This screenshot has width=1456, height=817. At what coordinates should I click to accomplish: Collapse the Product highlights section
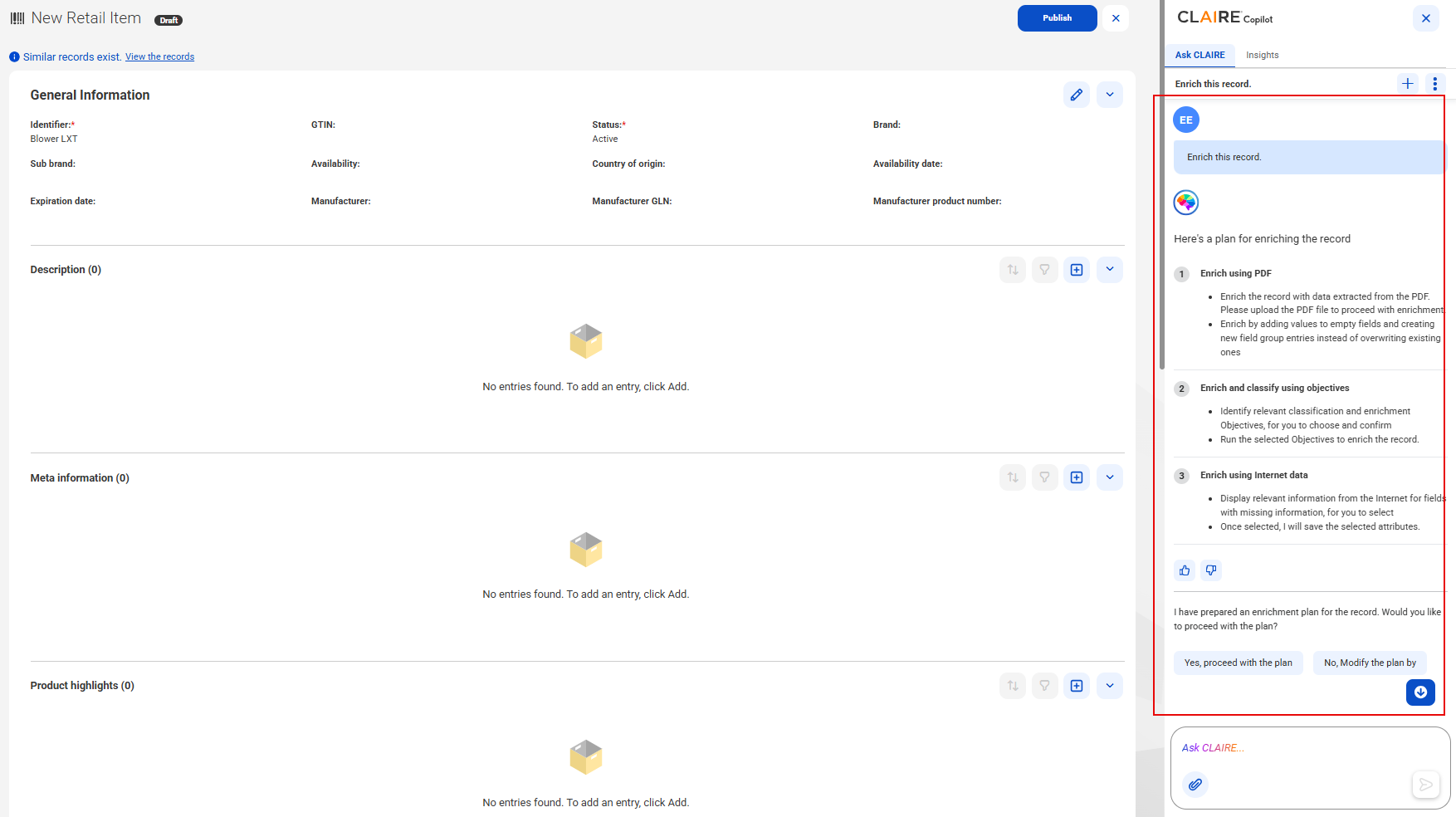pyautogui.click(x=1110, y=686)
